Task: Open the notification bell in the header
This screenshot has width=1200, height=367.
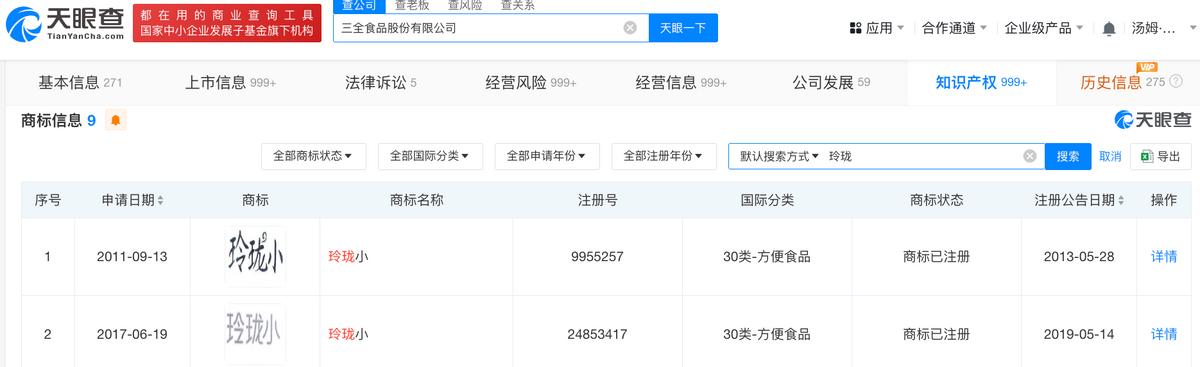Action: pyautogui.click(x=1108, y=28)
